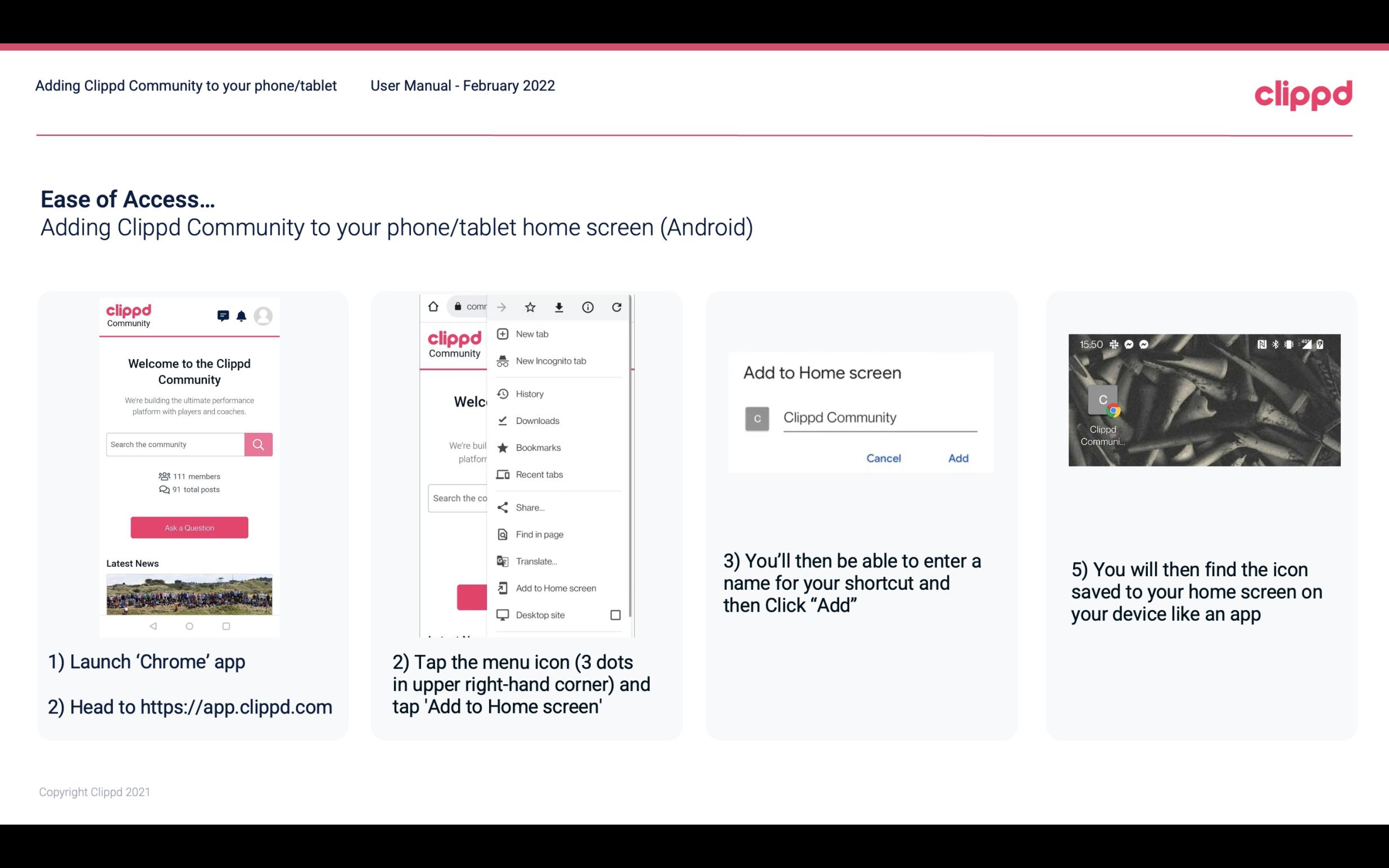Click the 'Add' button on home screen dialog
1389x868 pixels.
click(x=957, y=458)
